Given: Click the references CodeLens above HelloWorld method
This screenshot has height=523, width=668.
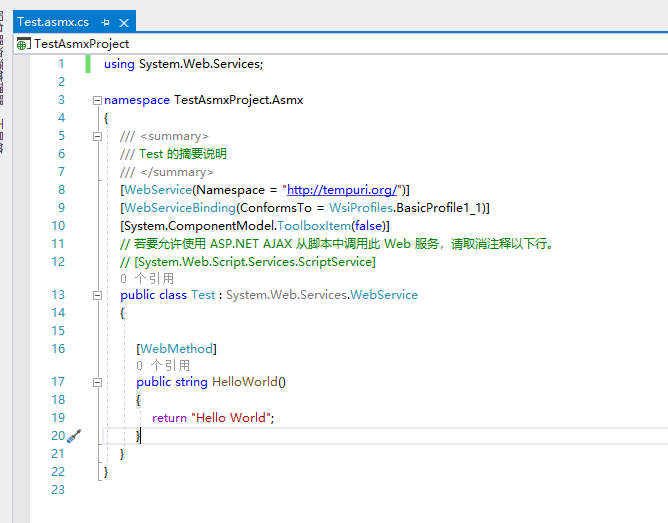Looking at the screenshot, I should tap(163, 365).
